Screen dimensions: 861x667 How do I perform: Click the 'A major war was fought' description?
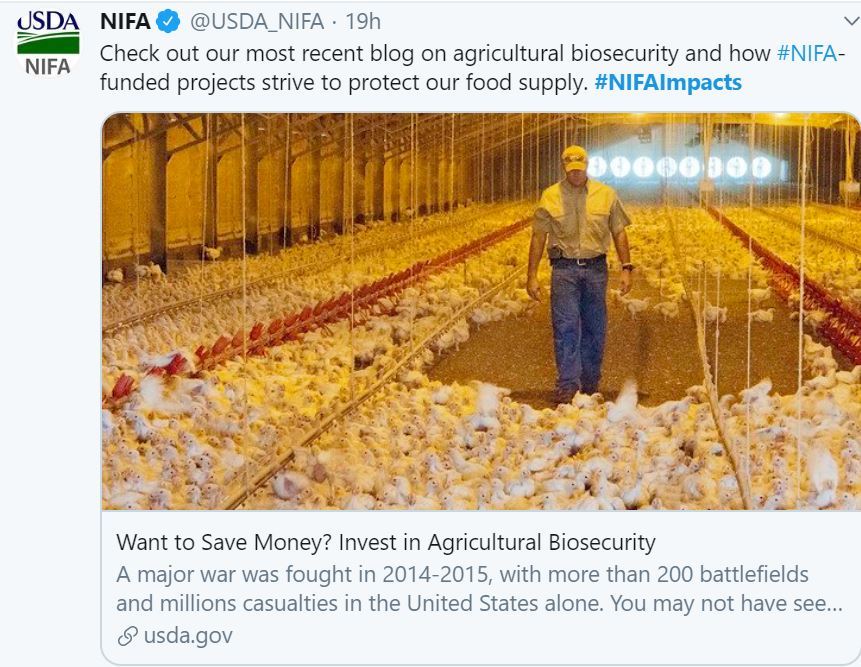tap(462, 575)
